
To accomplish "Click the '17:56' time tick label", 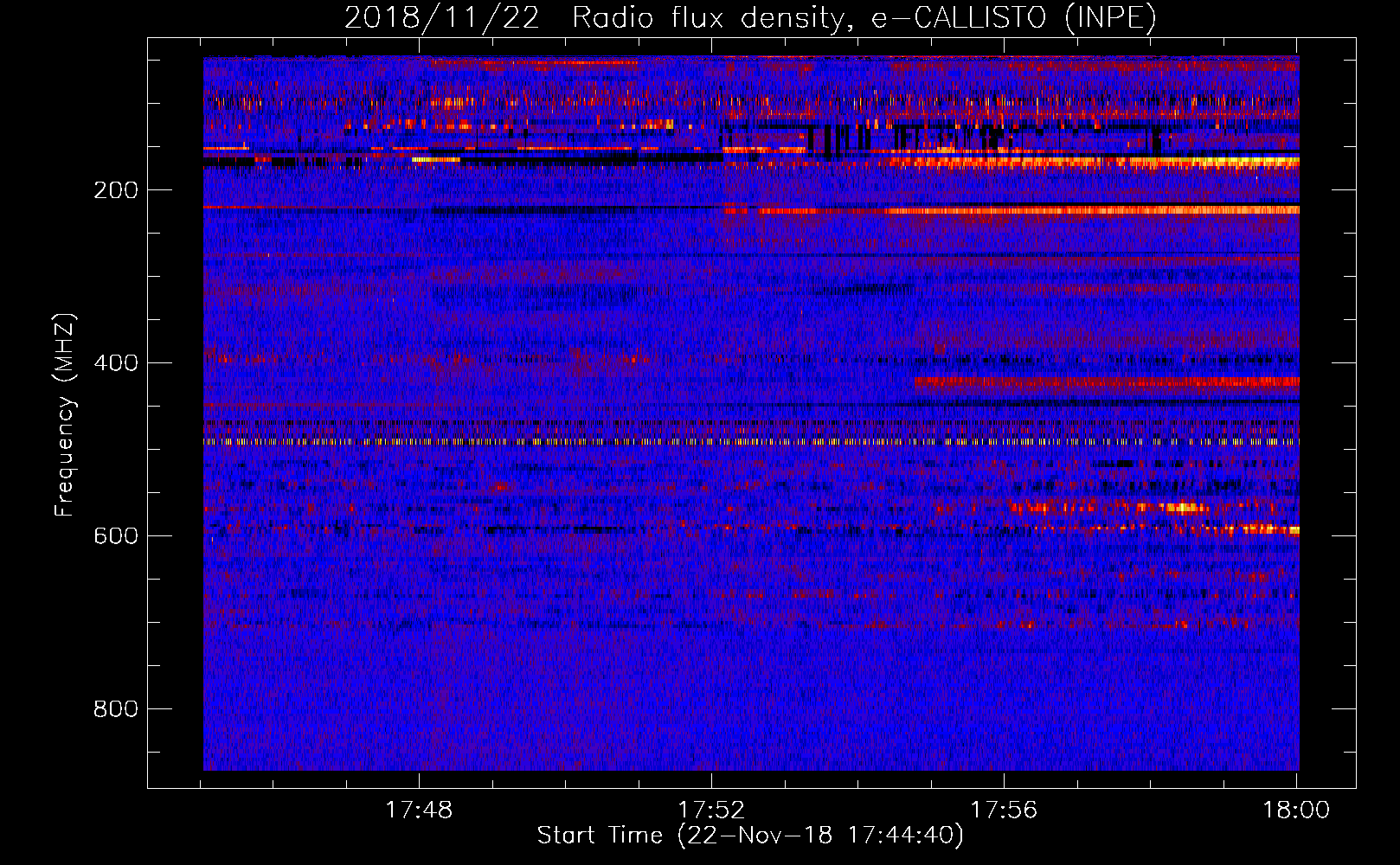I will (1004, 811).
